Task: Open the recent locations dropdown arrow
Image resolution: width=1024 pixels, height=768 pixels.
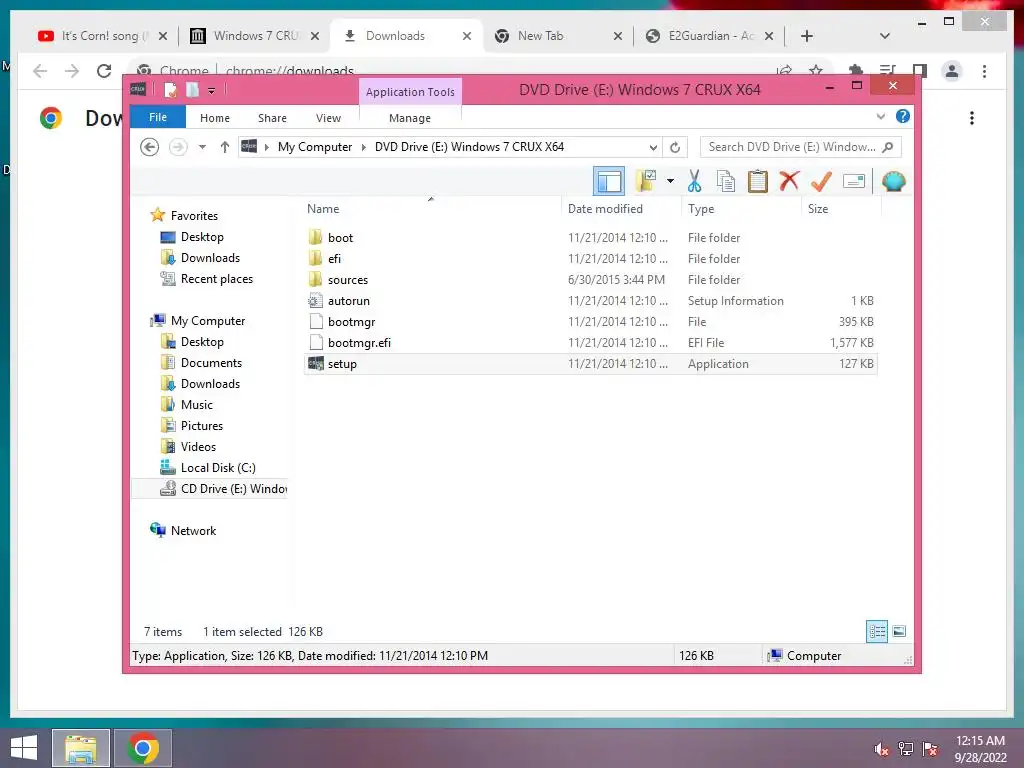Action: tap(202, 147)
